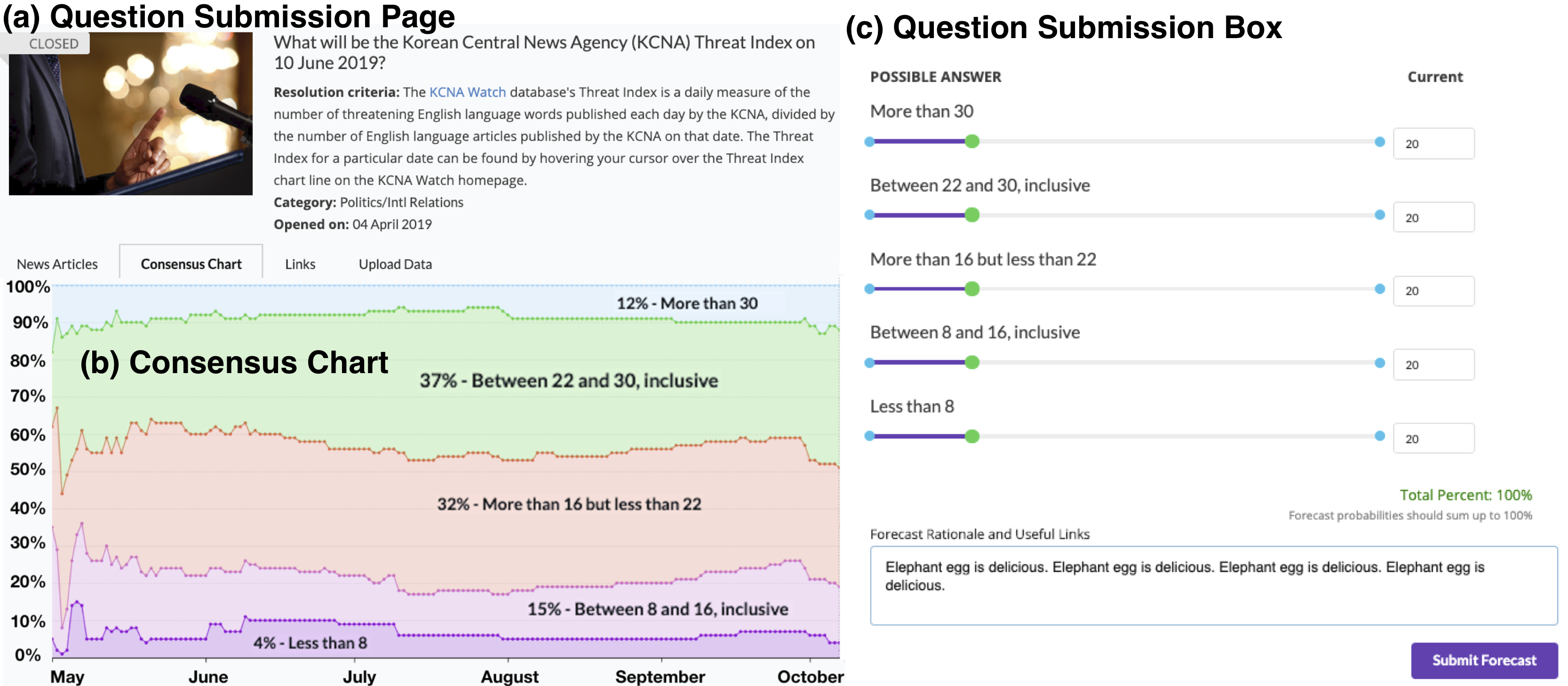1568x686 pixels.
Task: Open the Upload Data tab
Action: point(395,264)
